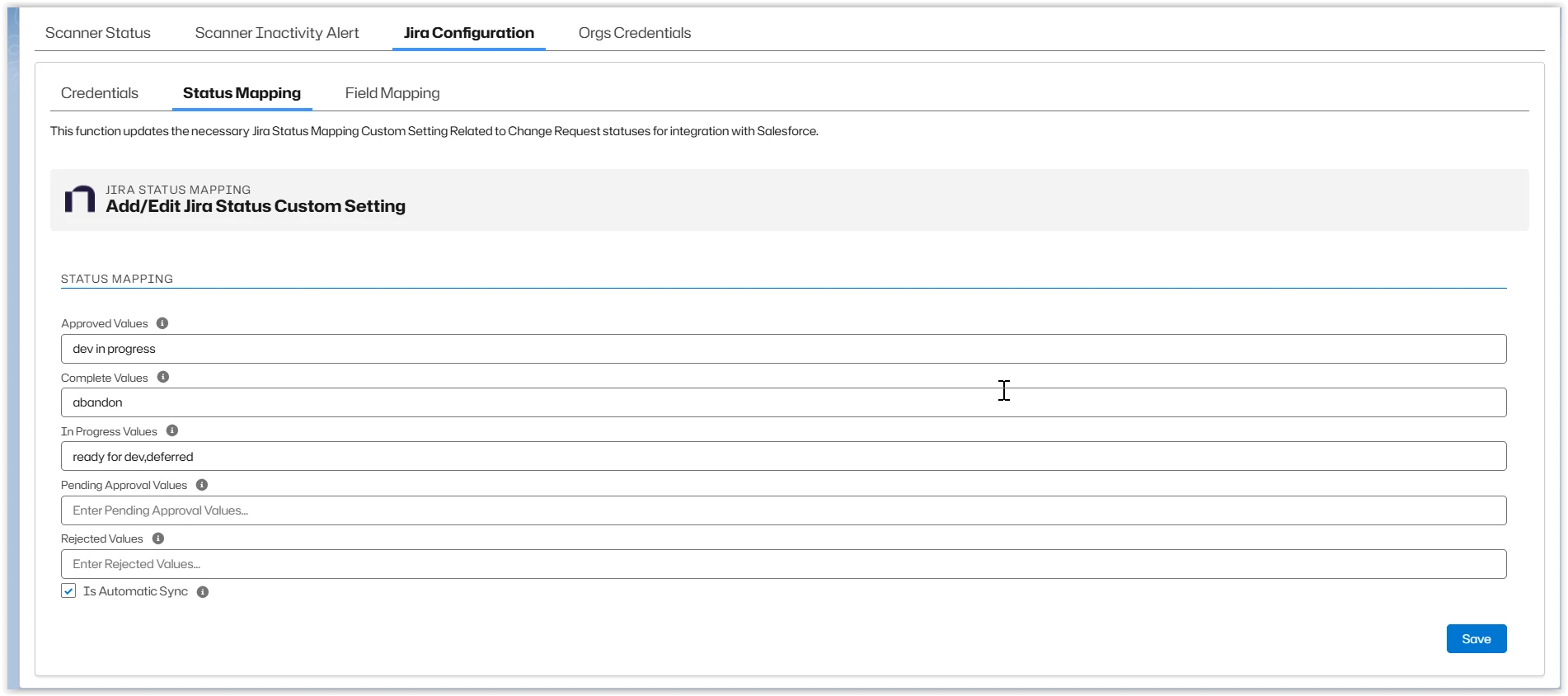The height and width of the screenshot is (696, 1568).
Task: Click the STATUS MAPPING section title
Action: coord(117,279)
